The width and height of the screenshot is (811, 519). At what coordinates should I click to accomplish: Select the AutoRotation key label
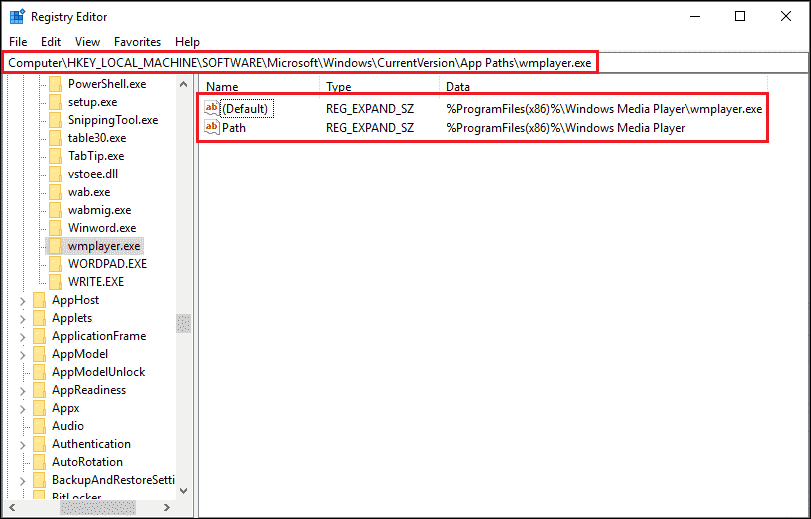point(87,462)
